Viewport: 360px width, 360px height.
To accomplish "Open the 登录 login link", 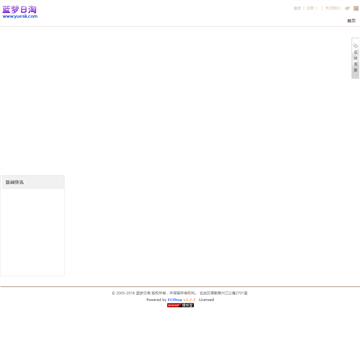I will click(297, 8).
